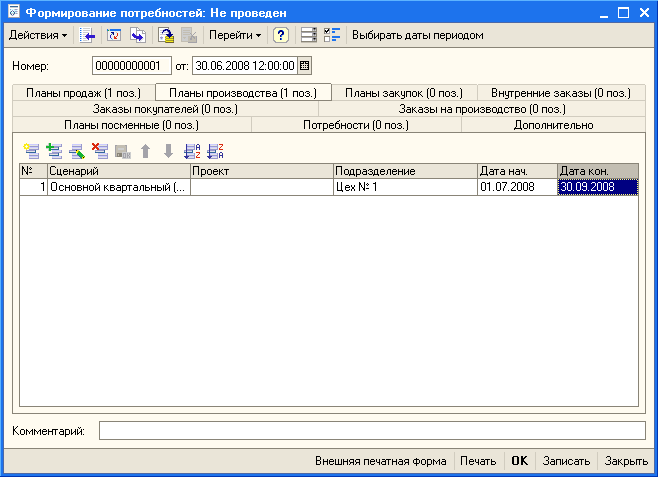Click the Add new row icon
Screen dimensions: 658x477
pos(32,151)
